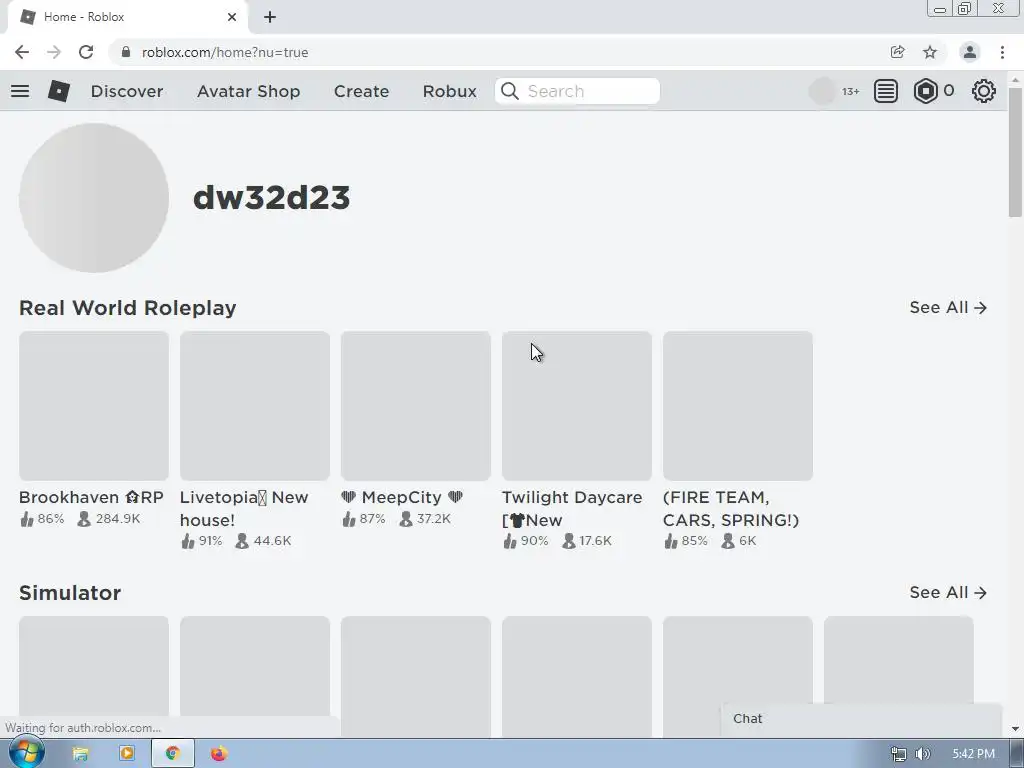Click the search magnifier icon

510,91
